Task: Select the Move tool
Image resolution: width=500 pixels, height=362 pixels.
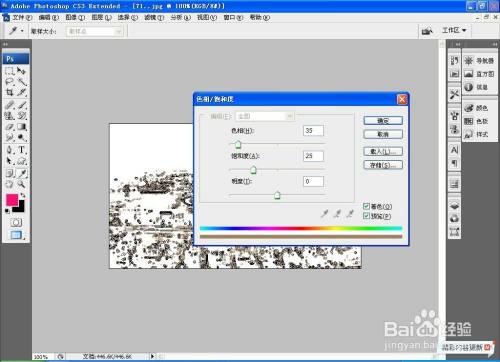Action: 22,71
